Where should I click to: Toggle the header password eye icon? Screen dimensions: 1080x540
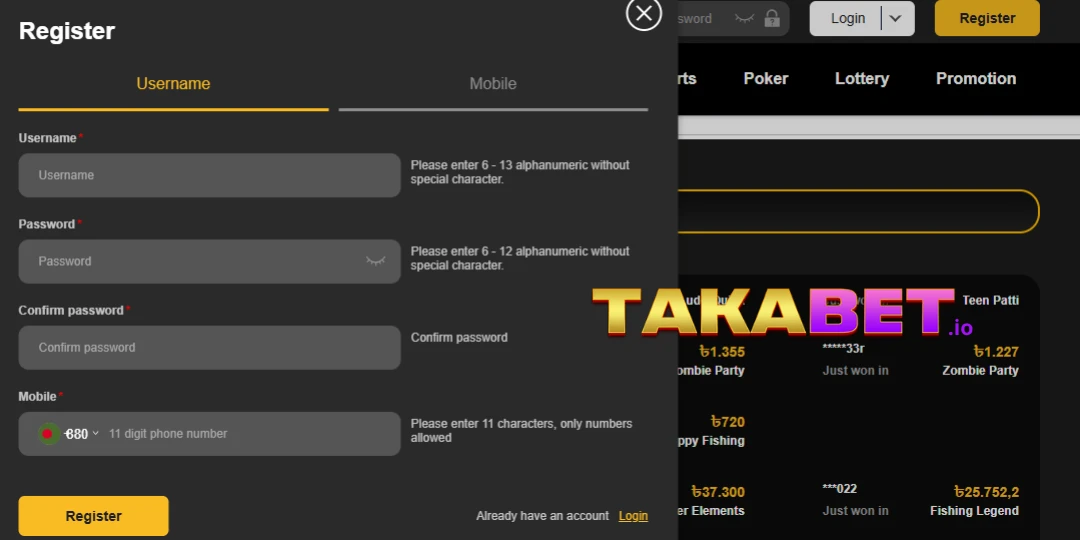tap(745, 19)
